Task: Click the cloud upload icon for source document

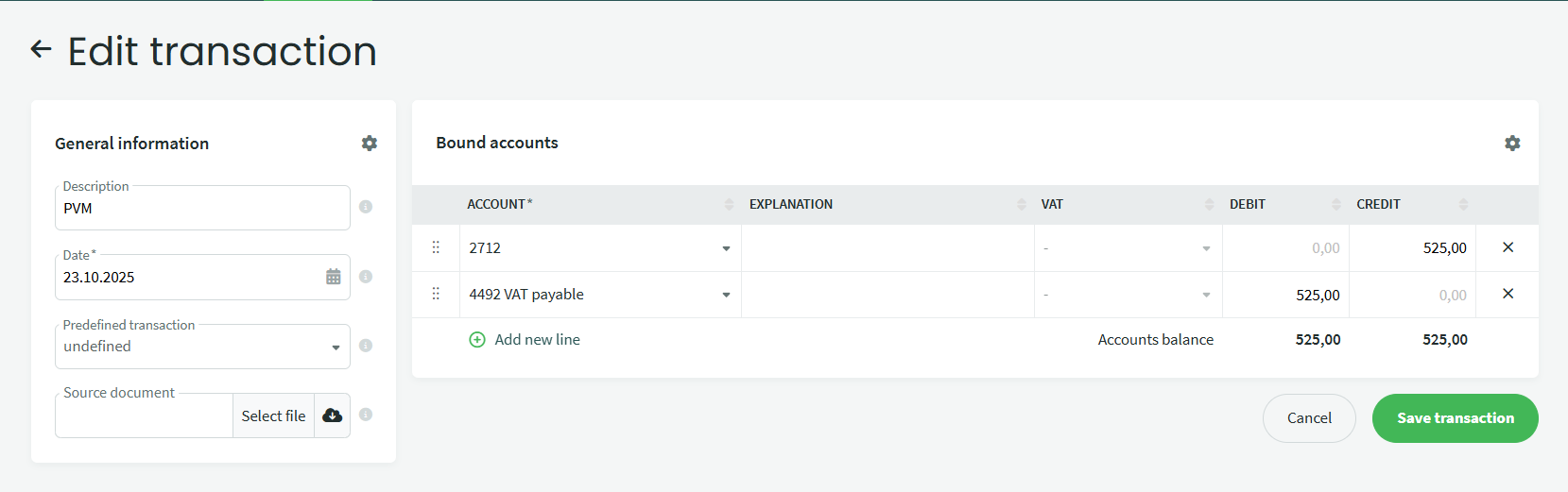Action: [x=333, y=416]
